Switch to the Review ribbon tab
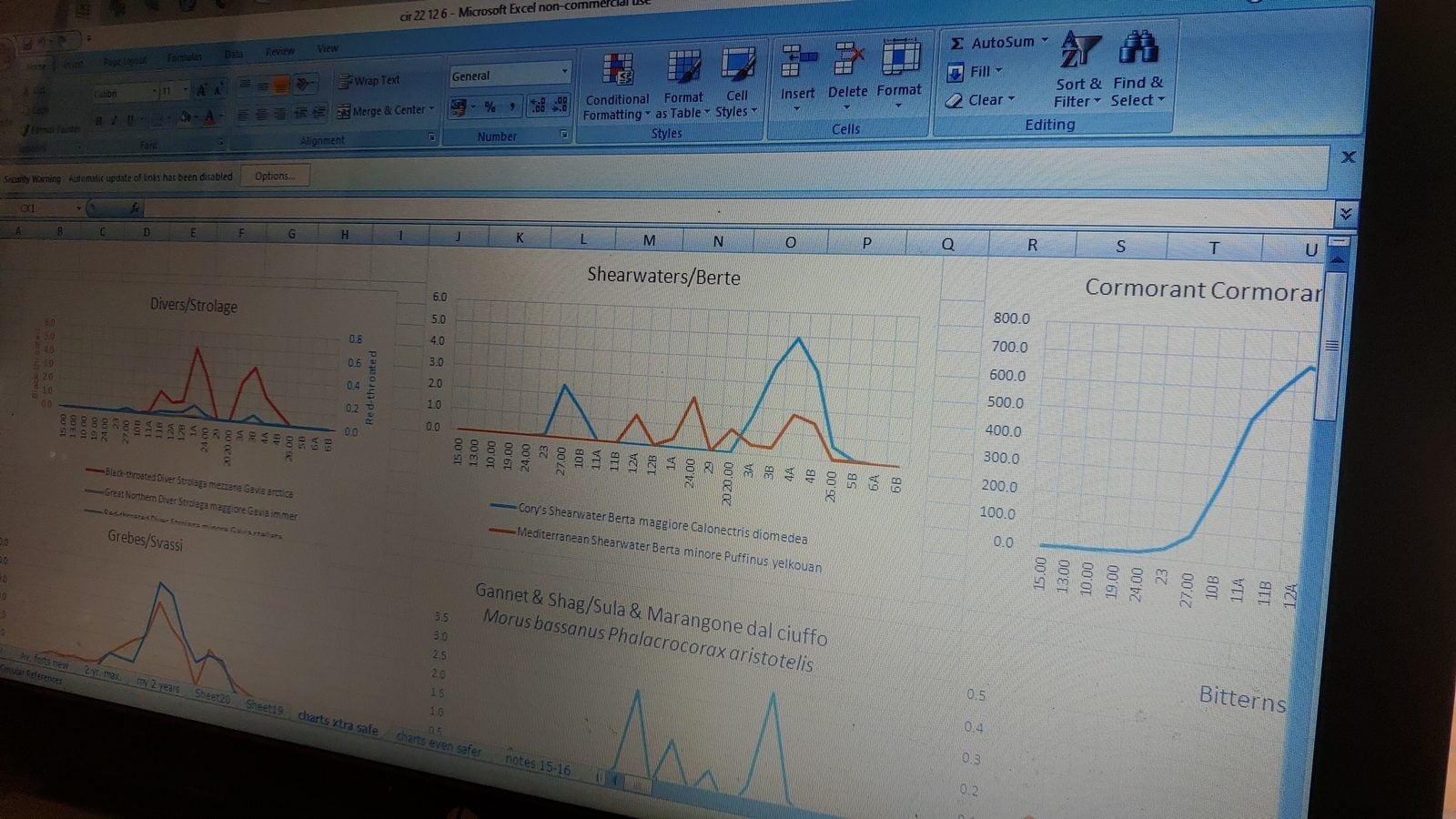The width and height of the screenshot is (1456, 819). coord(279,52)
